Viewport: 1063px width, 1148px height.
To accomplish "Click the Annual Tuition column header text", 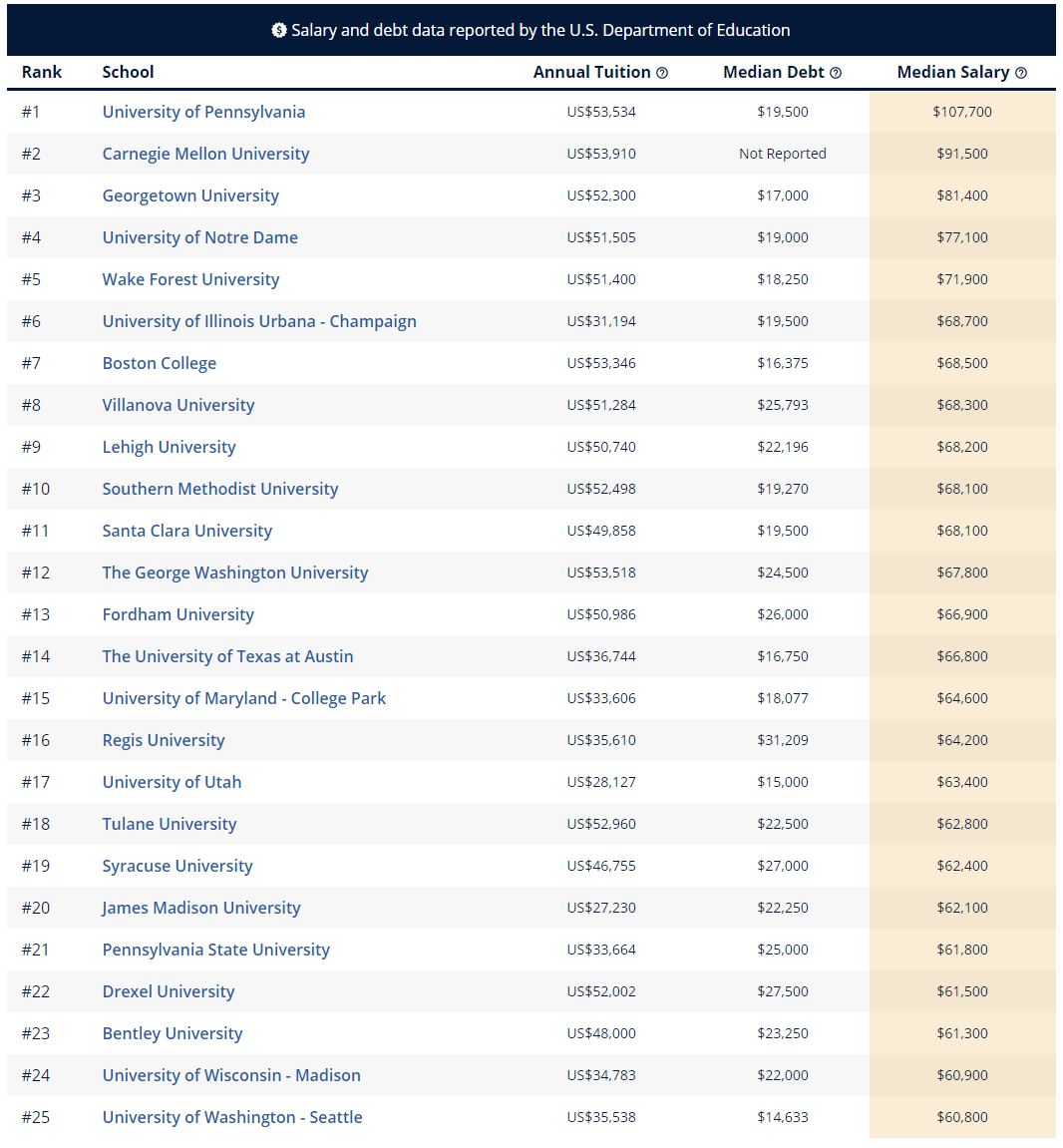I will pyautogui.click(x=591, y=72).
